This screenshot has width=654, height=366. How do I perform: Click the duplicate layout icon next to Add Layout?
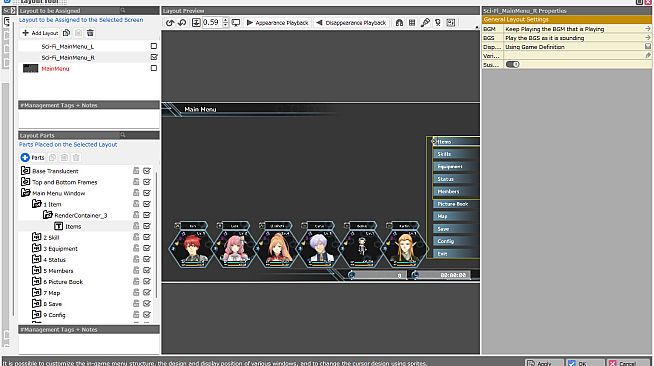tap(66, 33)
